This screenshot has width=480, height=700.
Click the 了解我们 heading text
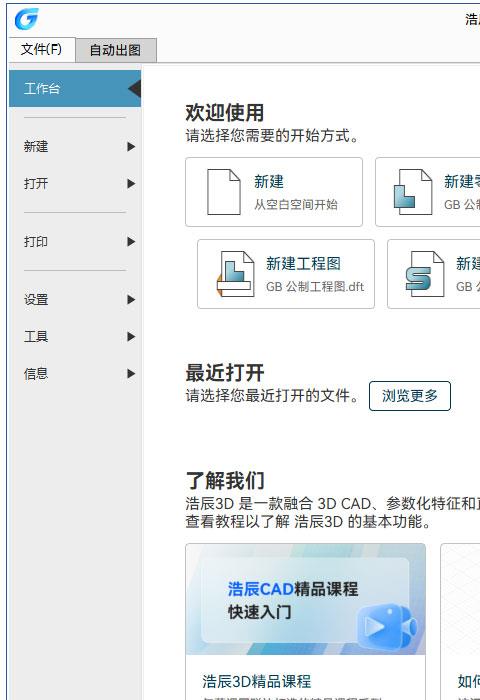(225, 481)
